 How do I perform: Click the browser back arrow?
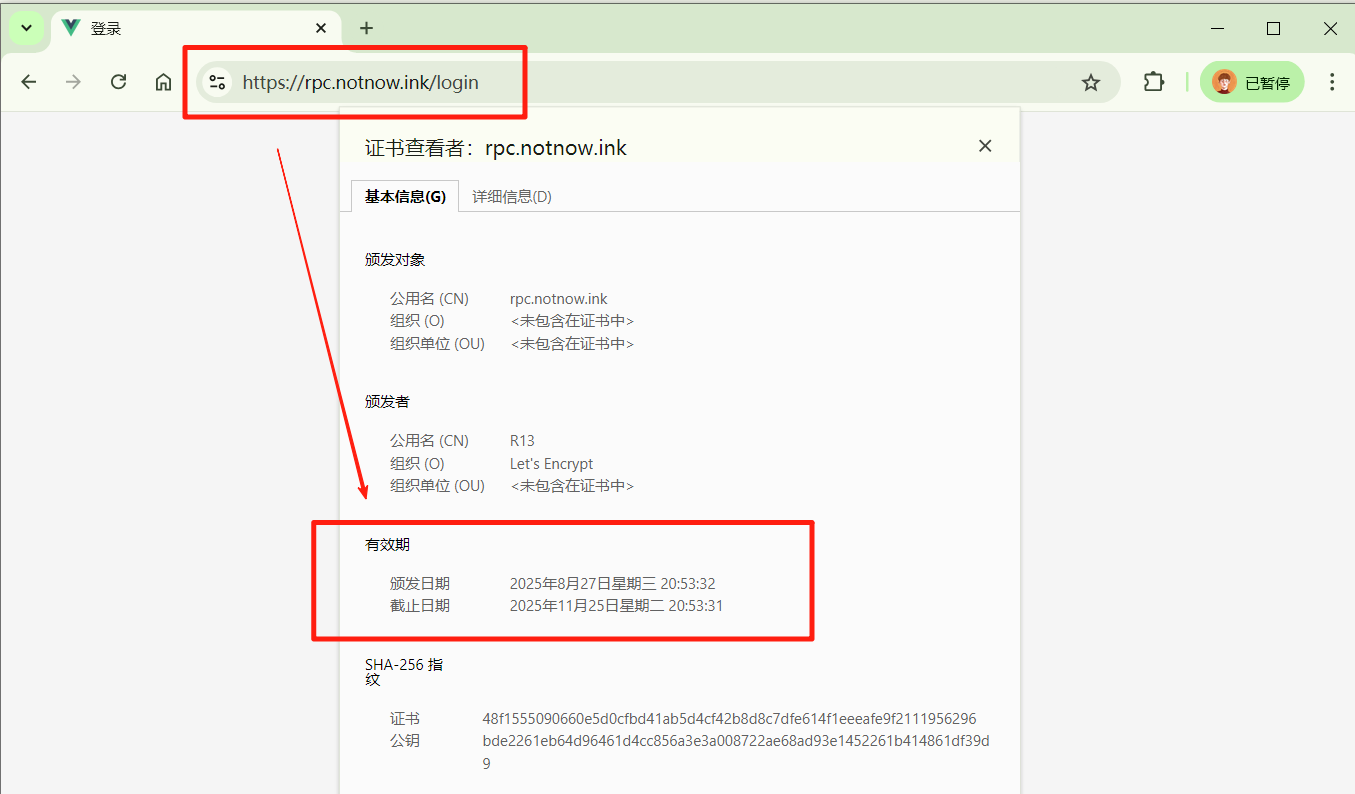[x=29, y=82]
